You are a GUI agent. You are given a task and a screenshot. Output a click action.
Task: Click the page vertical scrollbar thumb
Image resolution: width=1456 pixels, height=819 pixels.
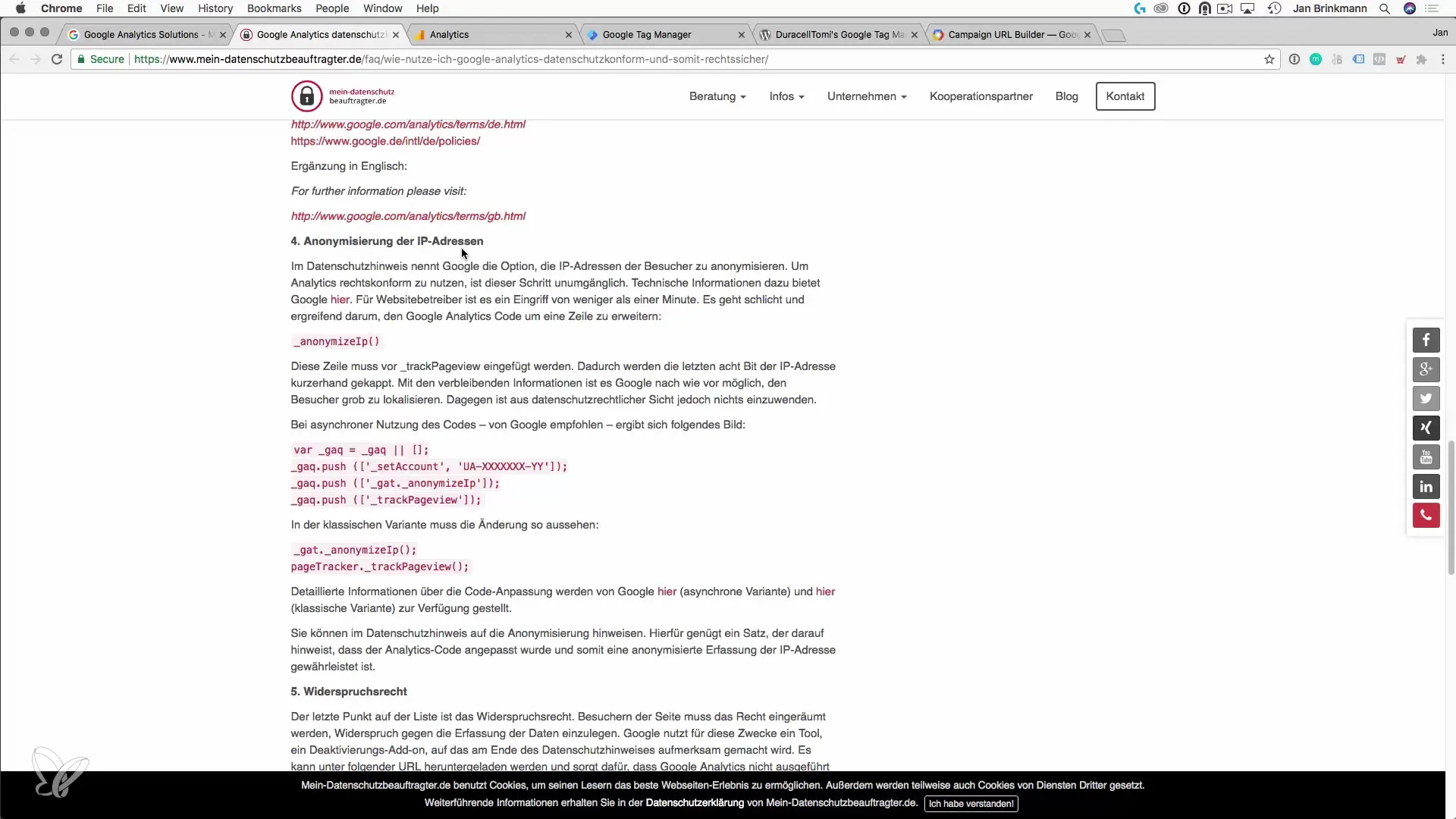(1451, 508)
